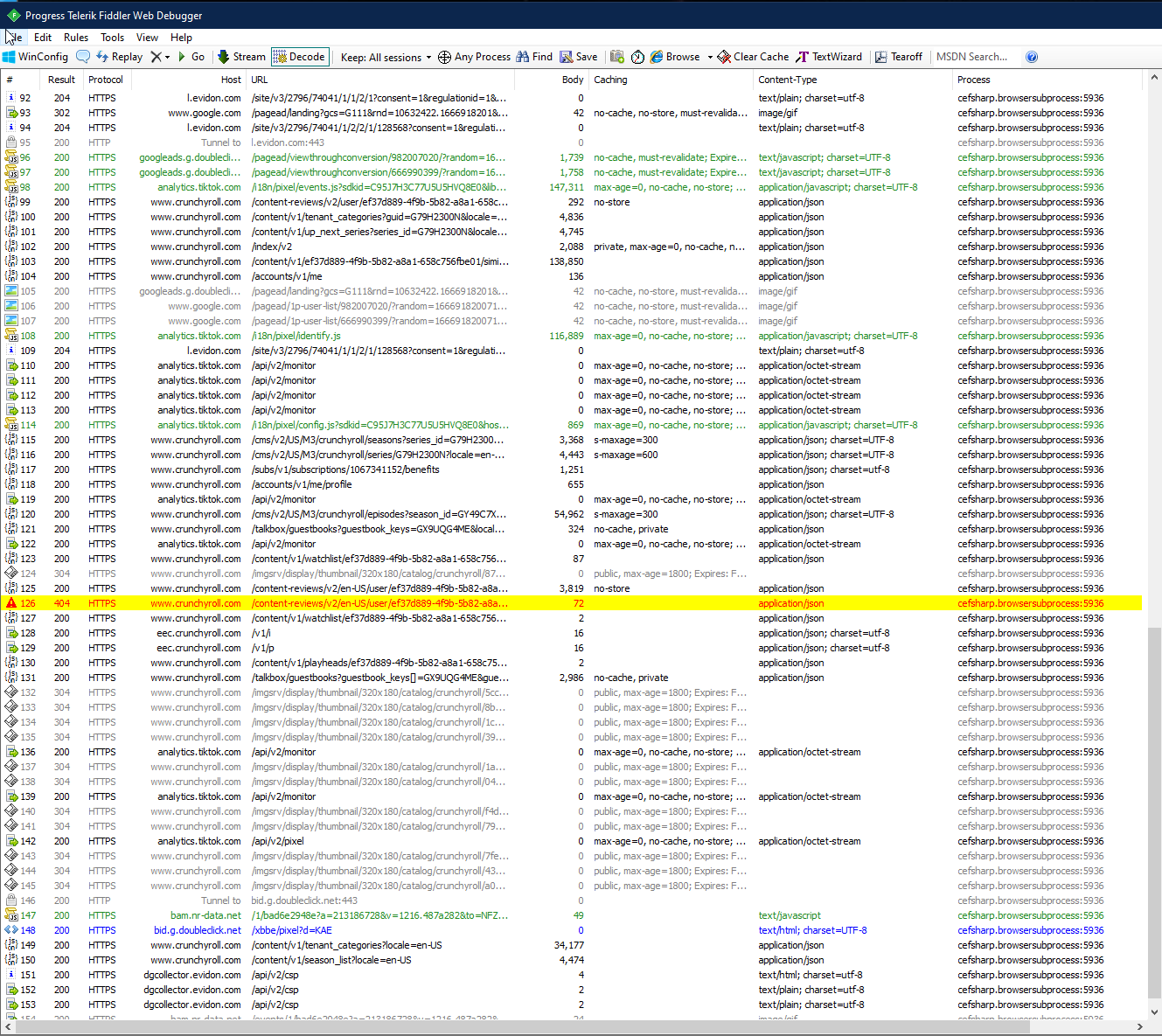Click the online Help question mark icon
The width and height of the screenshot is (1162, 1036).
point(1032,56)
